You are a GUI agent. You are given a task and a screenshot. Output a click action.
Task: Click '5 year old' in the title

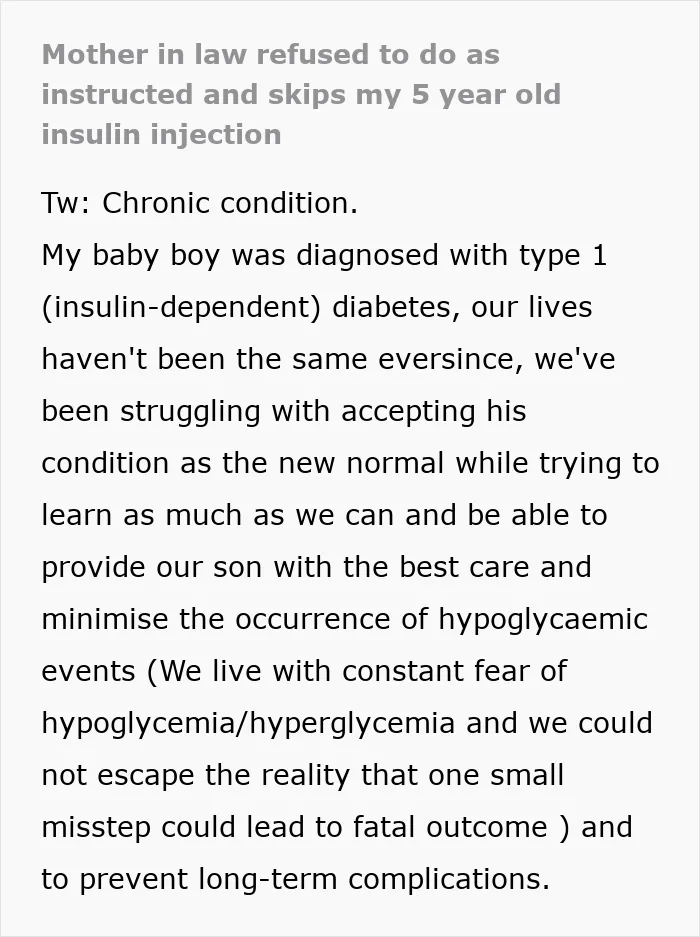point(486,94)
